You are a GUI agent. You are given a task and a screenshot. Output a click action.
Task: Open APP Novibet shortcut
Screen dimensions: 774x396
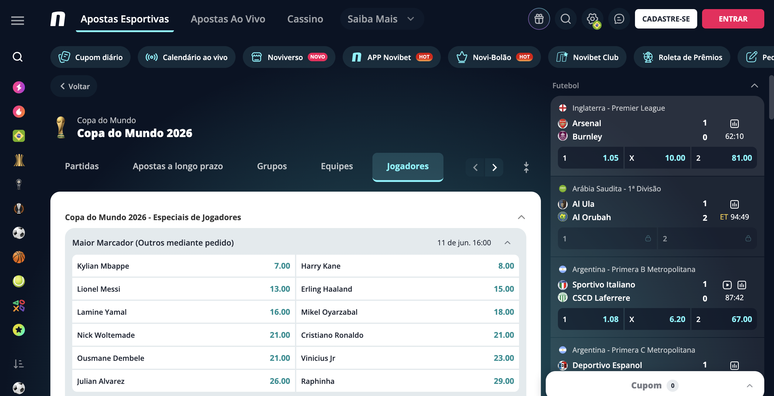(391, 57)
